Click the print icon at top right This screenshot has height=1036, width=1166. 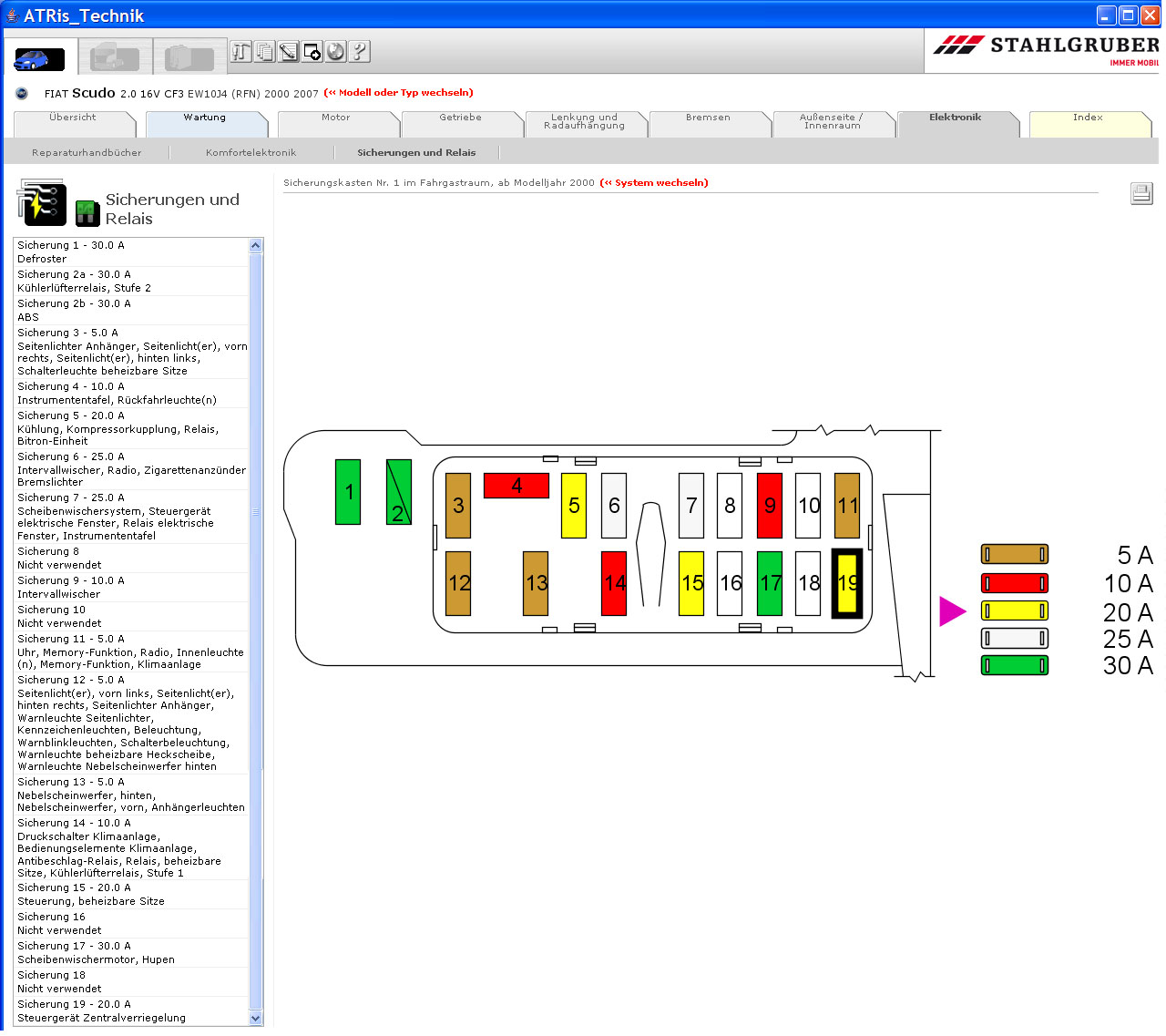(1141, 193)
